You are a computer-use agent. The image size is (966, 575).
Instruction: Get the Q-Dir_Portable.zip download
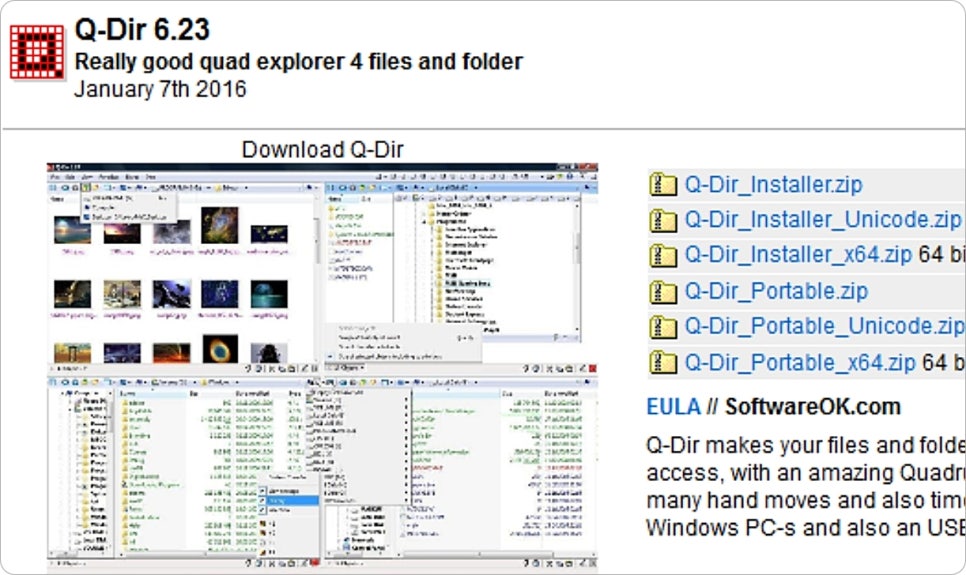tap(776, 290)
